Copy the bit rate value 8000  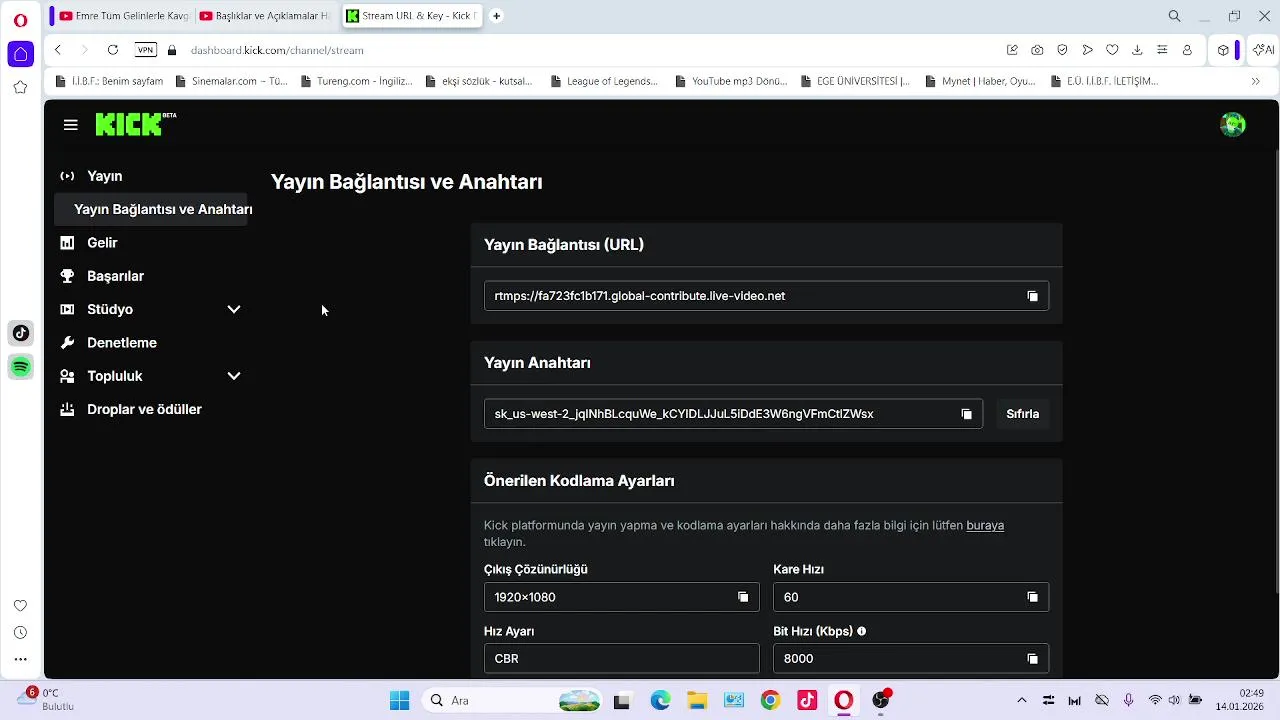[x=1032, y=659]
